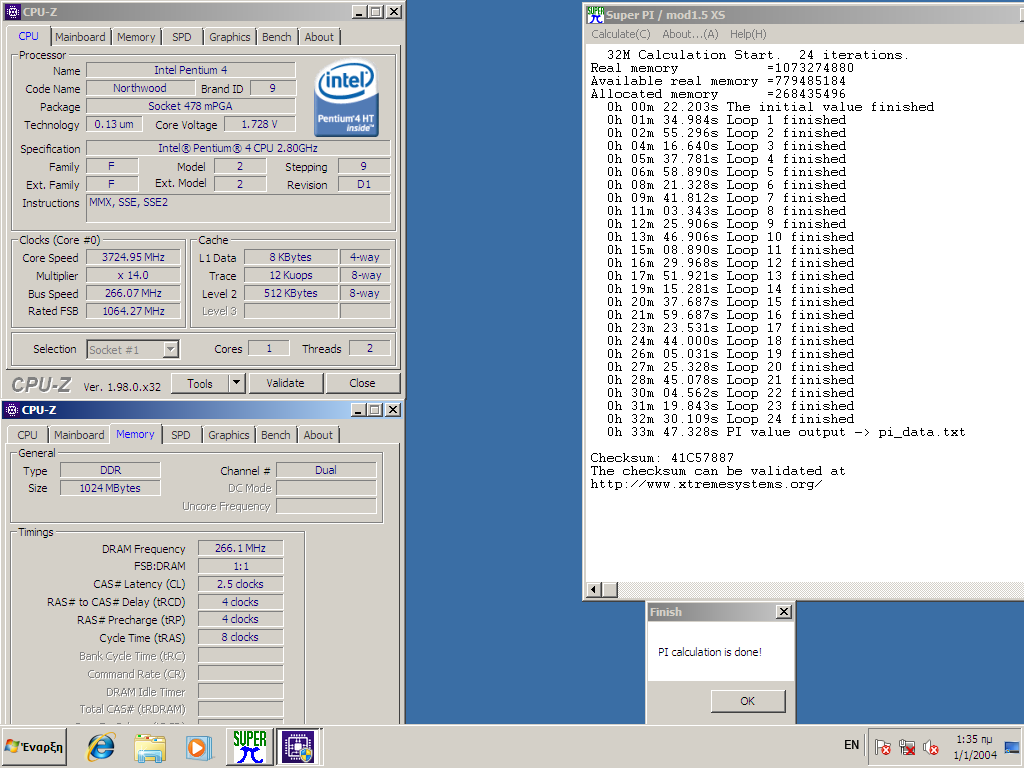Switch to CPU tab in lower CPU-Z

click(27, 435)
